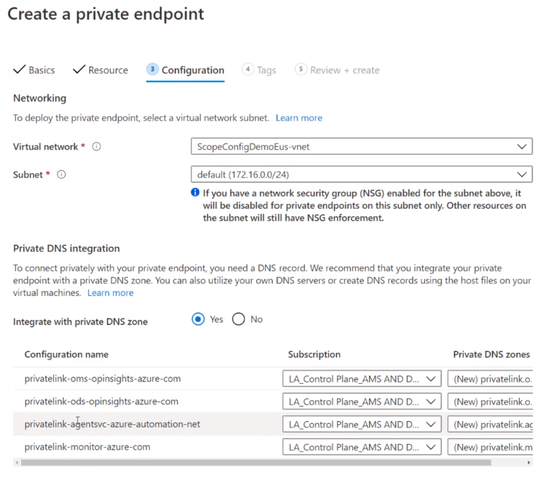This screenshot has width=552, height=477.
Task: Click the horizontal scrollbar right arrow
Action: (x=528, y=463)
